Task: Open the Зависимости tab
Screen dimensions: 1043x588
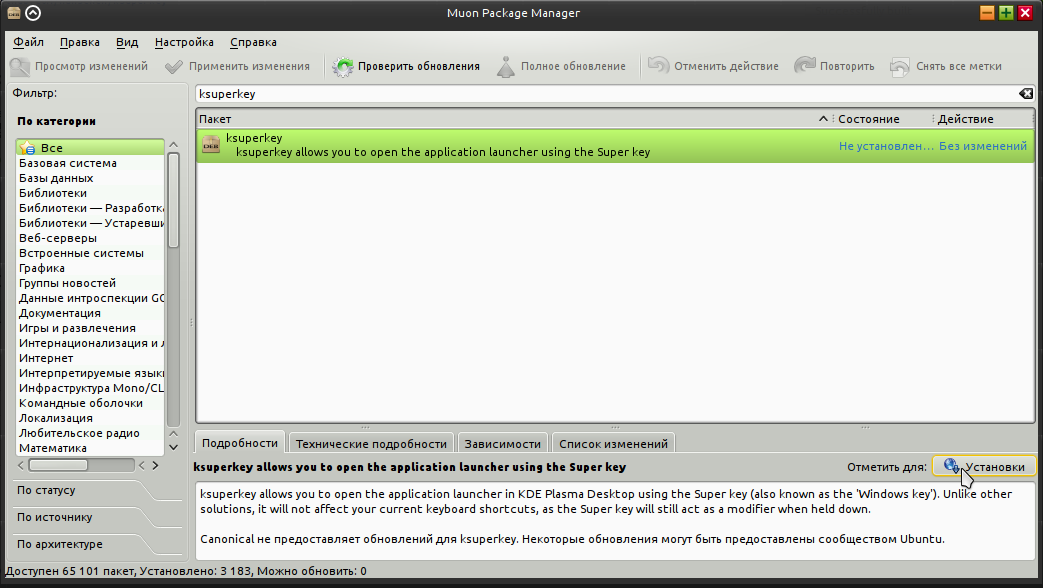Action: pos(502,444)
